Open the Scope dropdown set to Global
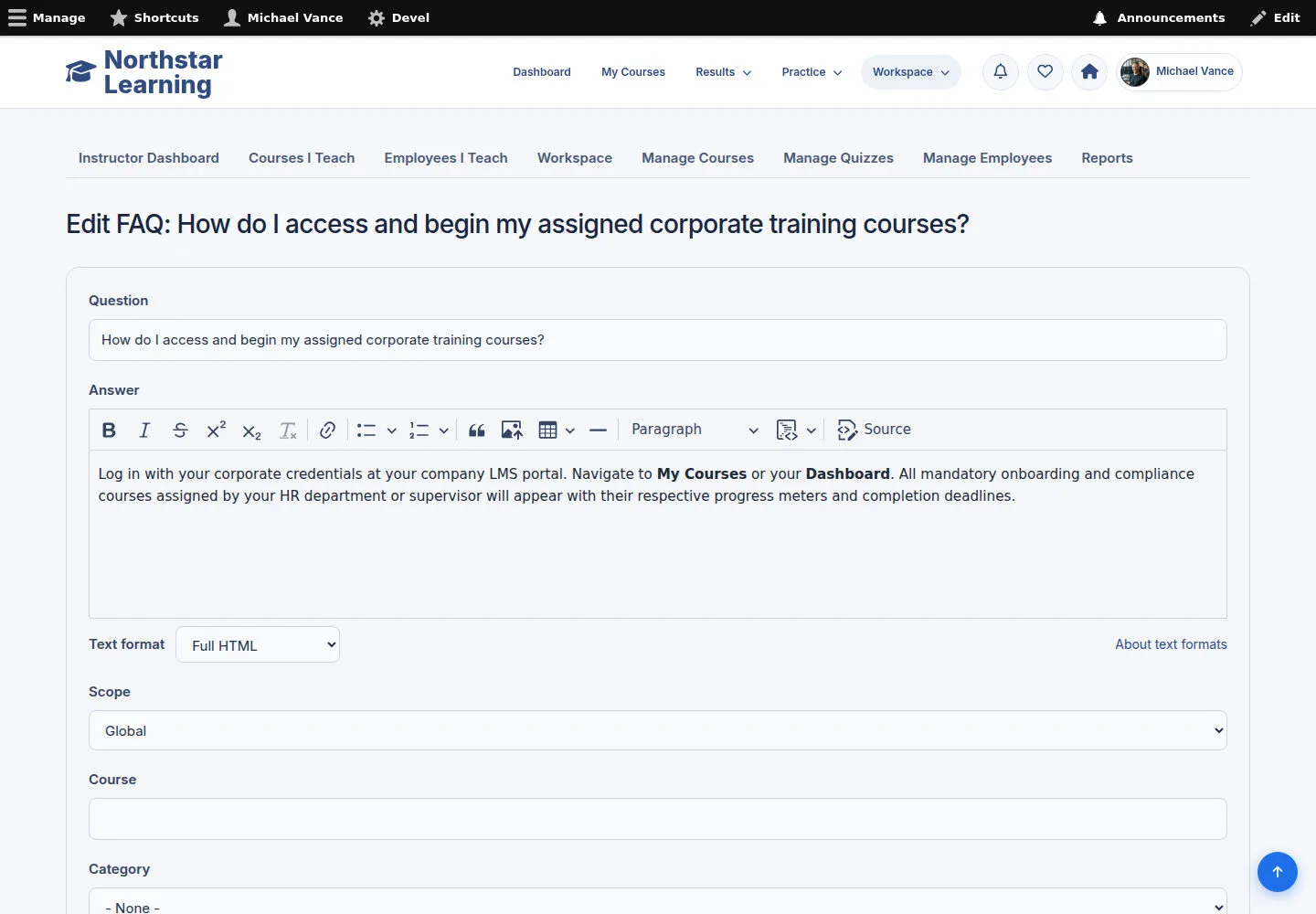1316x914 pixels. (658, 730)
